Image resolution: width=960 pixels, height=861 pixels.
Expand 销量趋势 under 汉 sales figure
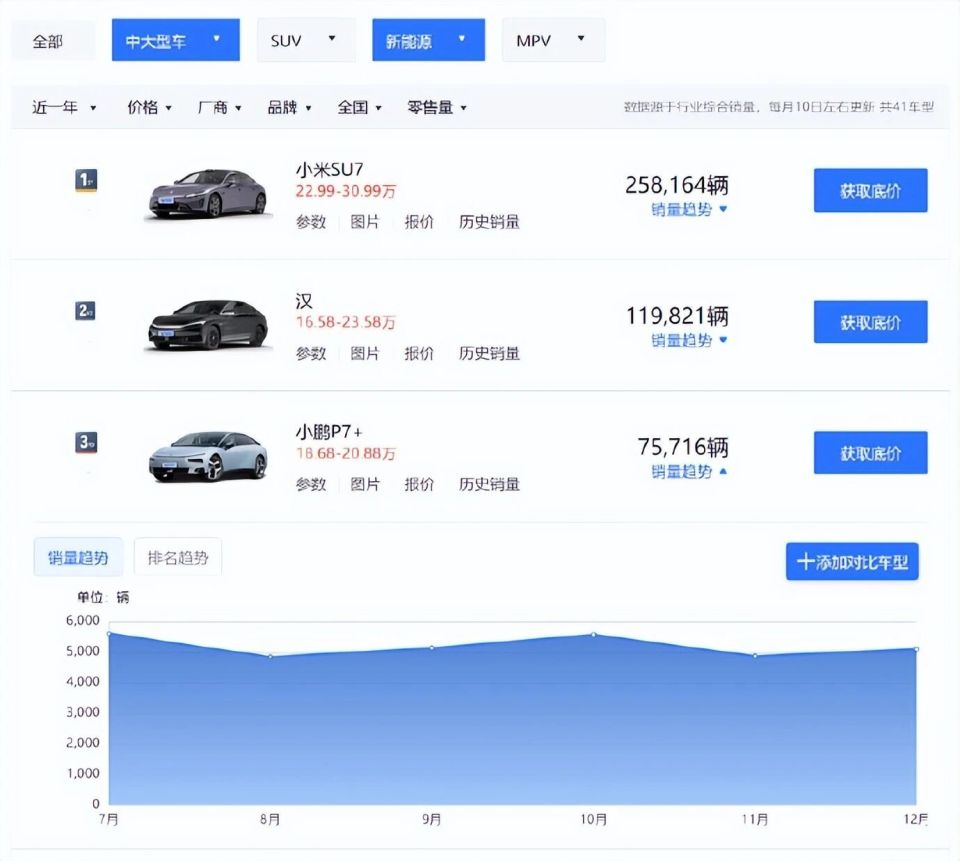click(684, 341)
